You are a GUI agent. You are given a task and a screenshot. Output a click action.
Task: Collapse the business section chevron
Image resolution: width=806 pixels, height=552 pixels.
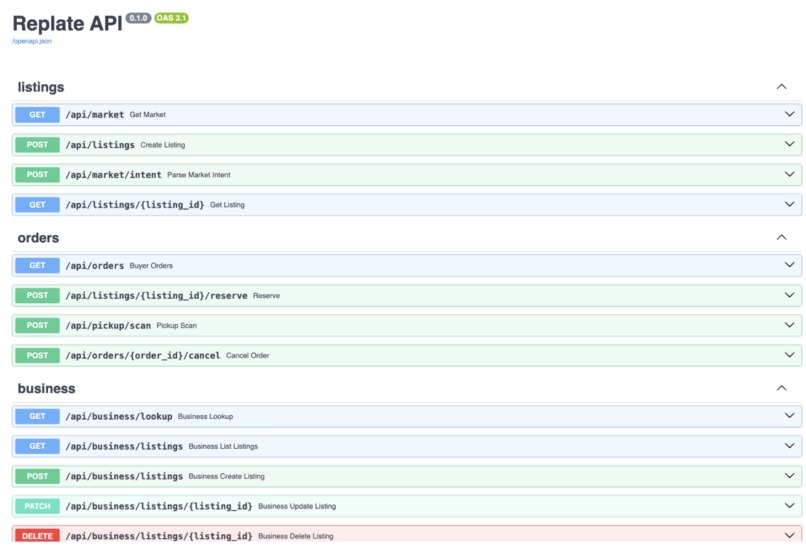click(781, 388)
